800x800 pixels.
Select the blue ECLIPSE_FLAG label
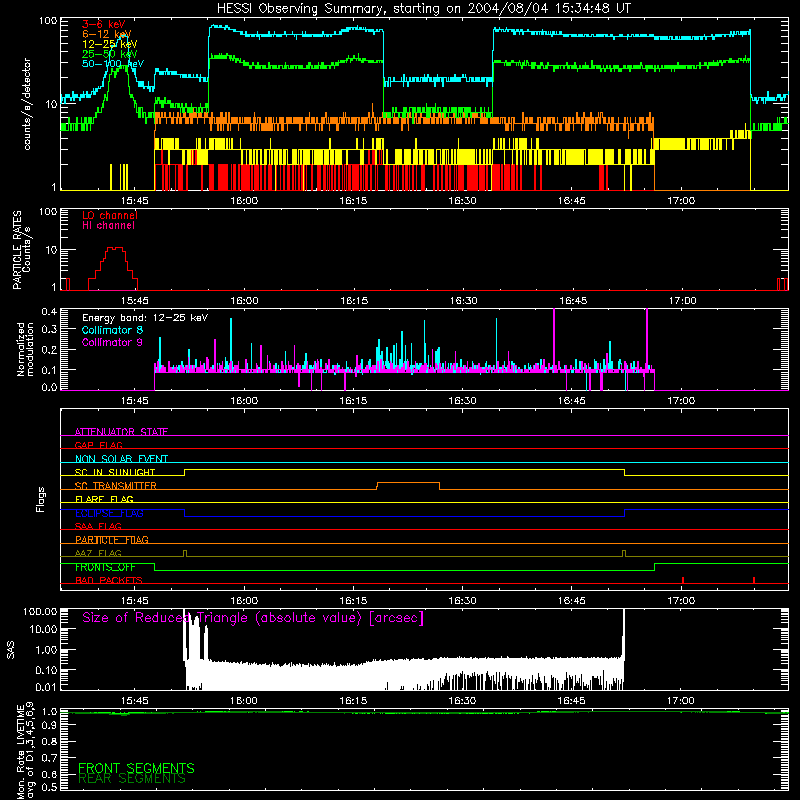109,513
